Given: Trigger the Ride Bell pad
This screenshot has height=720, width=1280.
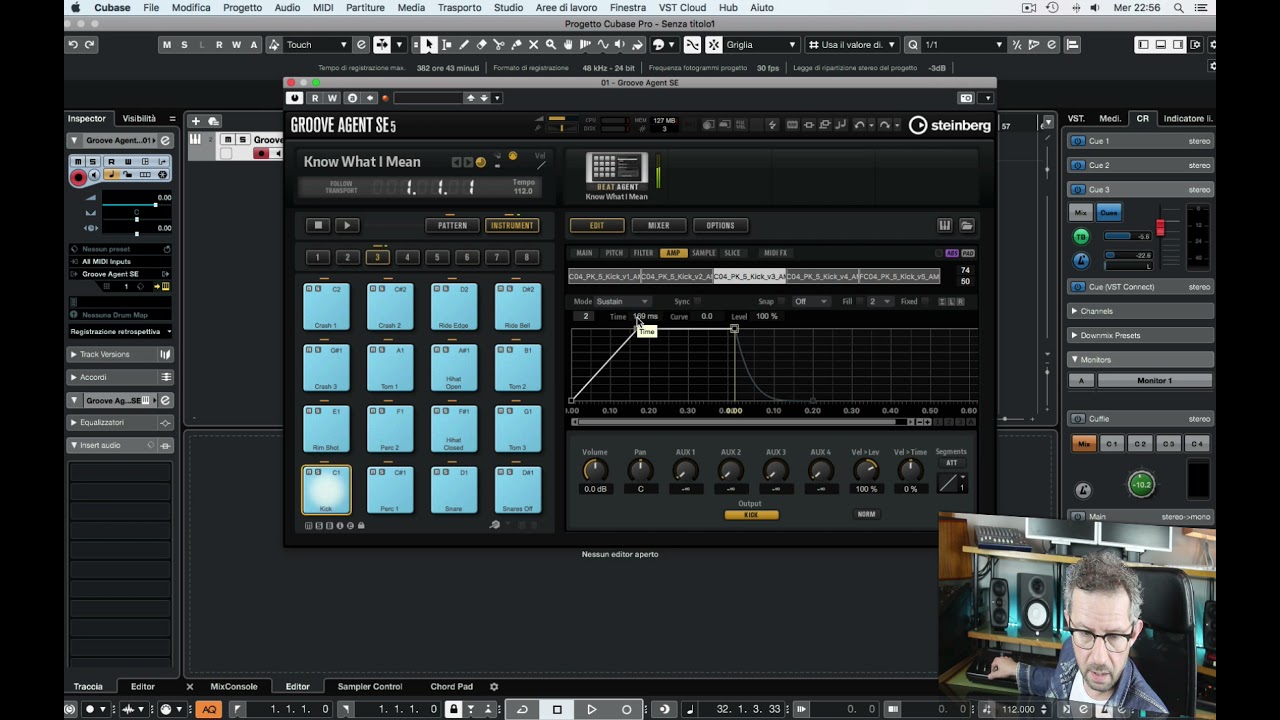Looking at the screenshot, I should pos(518,307).
